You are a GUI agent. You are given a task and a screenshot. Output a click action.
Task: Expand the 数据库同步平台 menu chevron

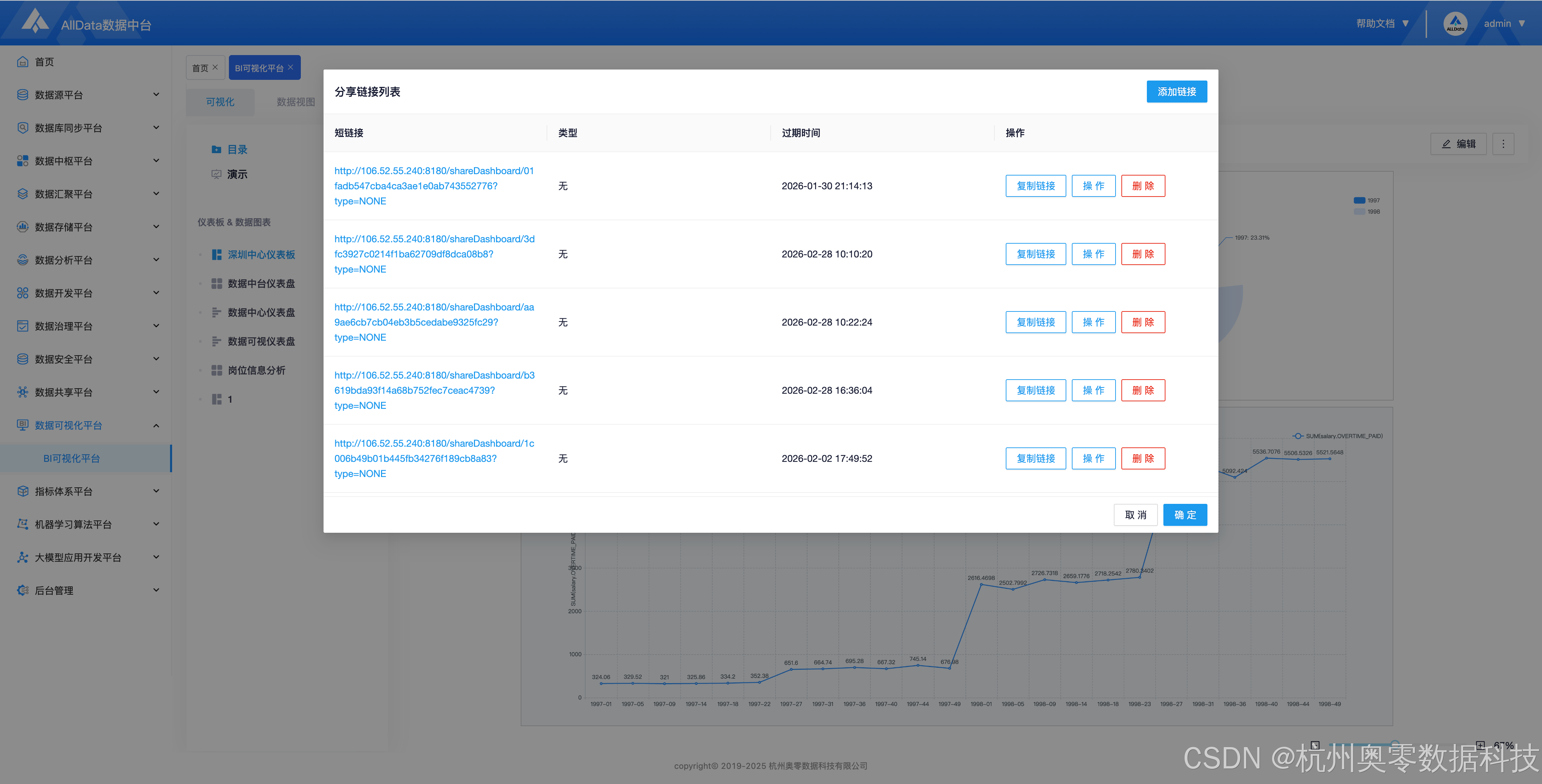(156, 127)
